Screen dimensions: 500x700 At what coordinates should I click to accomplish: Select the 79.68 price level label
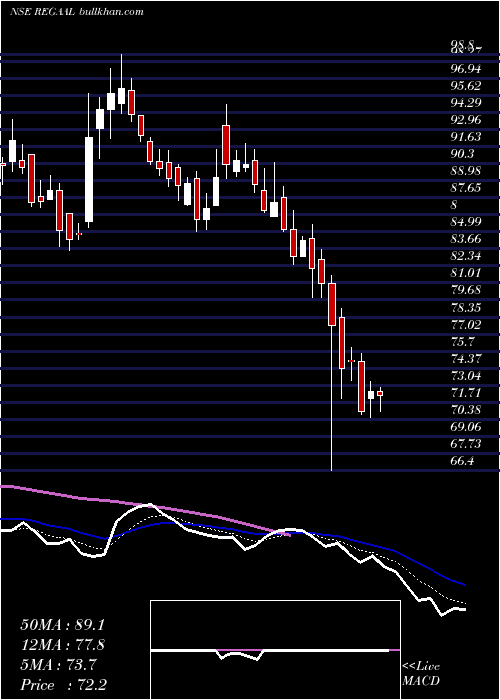pos(466,290)
